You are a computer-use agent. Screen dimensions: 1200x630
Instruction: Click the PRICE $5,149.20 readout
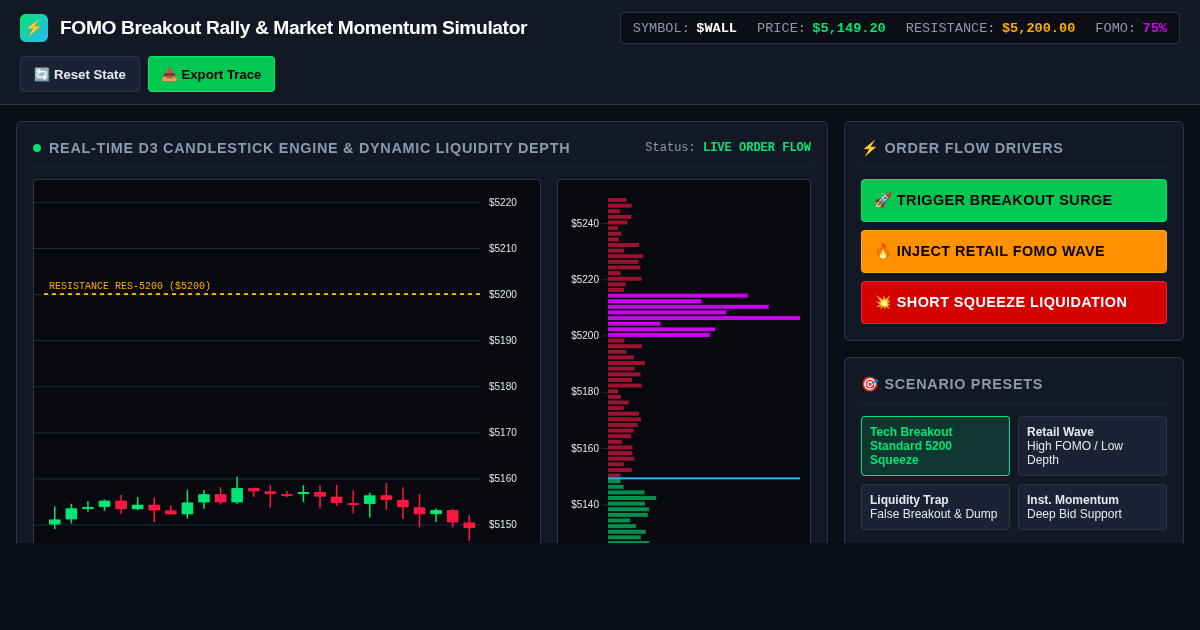848,28
